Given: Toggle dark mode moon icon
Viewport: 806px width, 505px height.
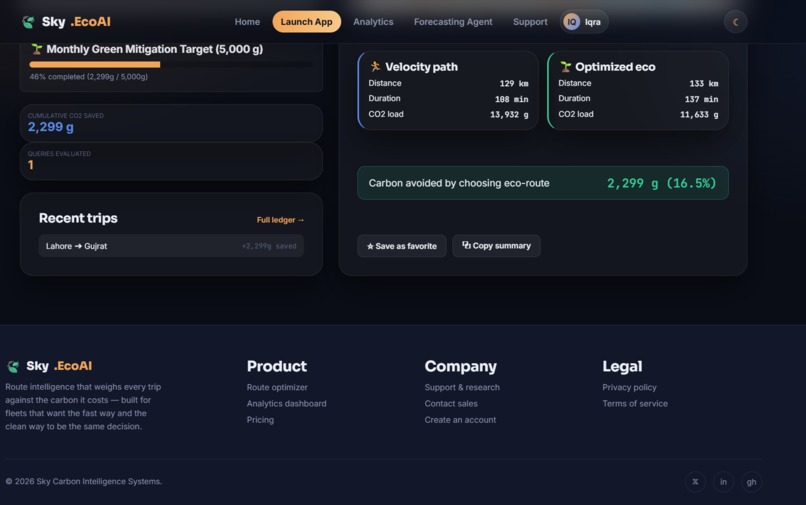Looking at the screenshot, I should (x=736, y=22).
